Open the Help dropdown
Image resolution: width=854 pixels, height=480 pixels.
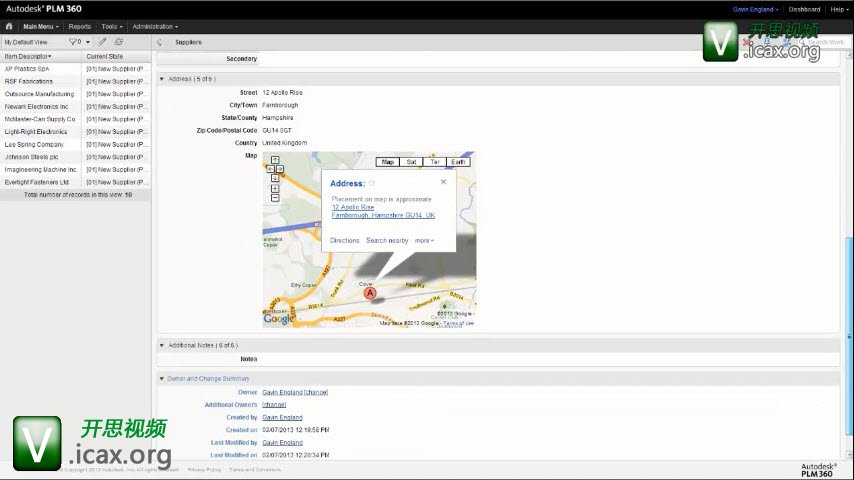coord(839,9)
